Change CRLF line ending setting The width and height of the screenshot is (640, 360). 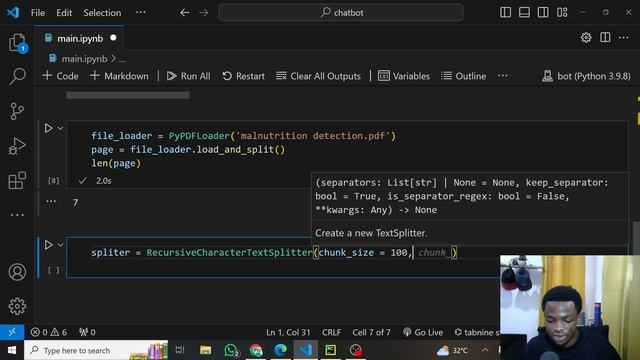coord(331,332)
